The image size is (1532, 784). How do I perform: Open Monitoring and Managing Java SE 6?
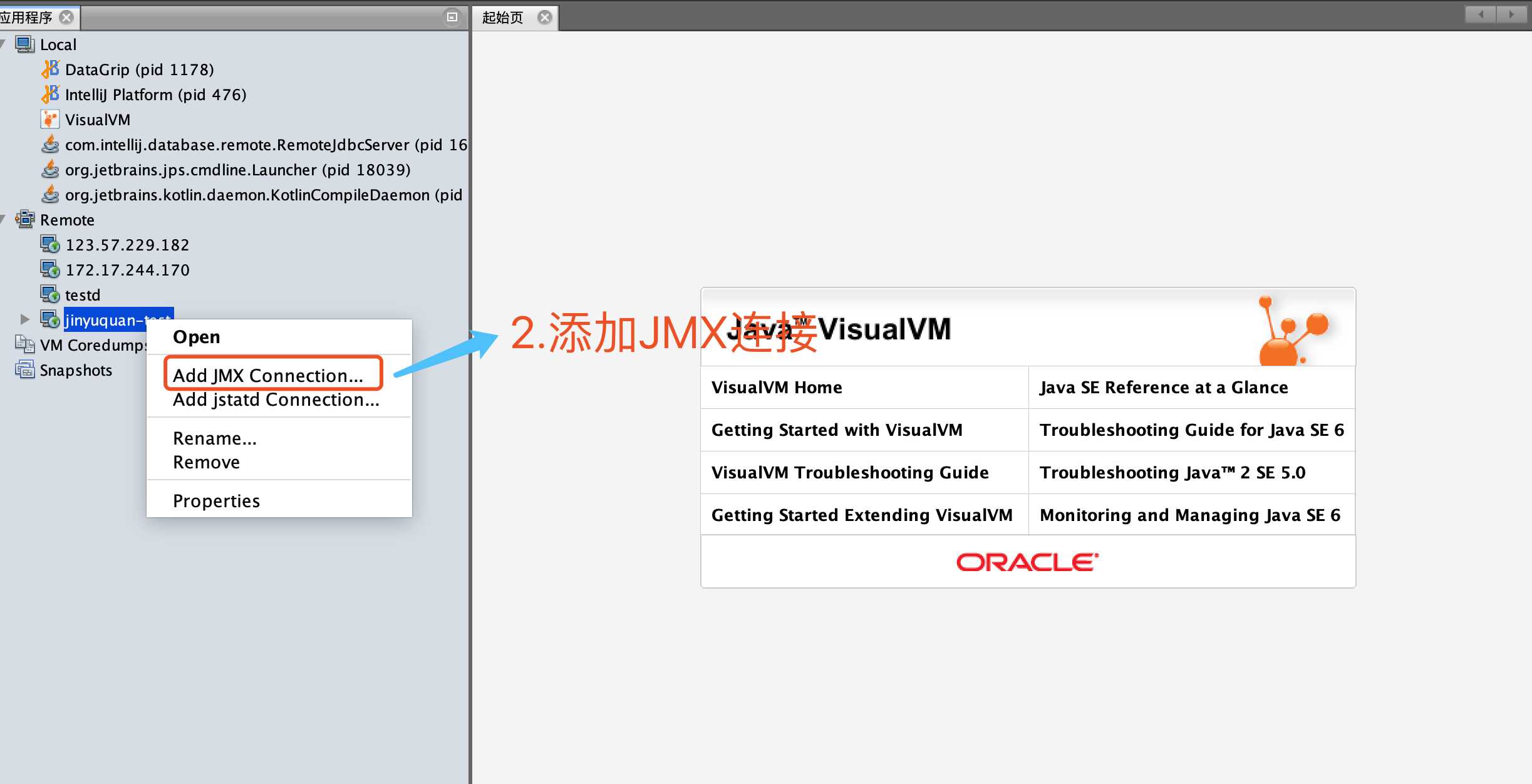point(1190,515)
